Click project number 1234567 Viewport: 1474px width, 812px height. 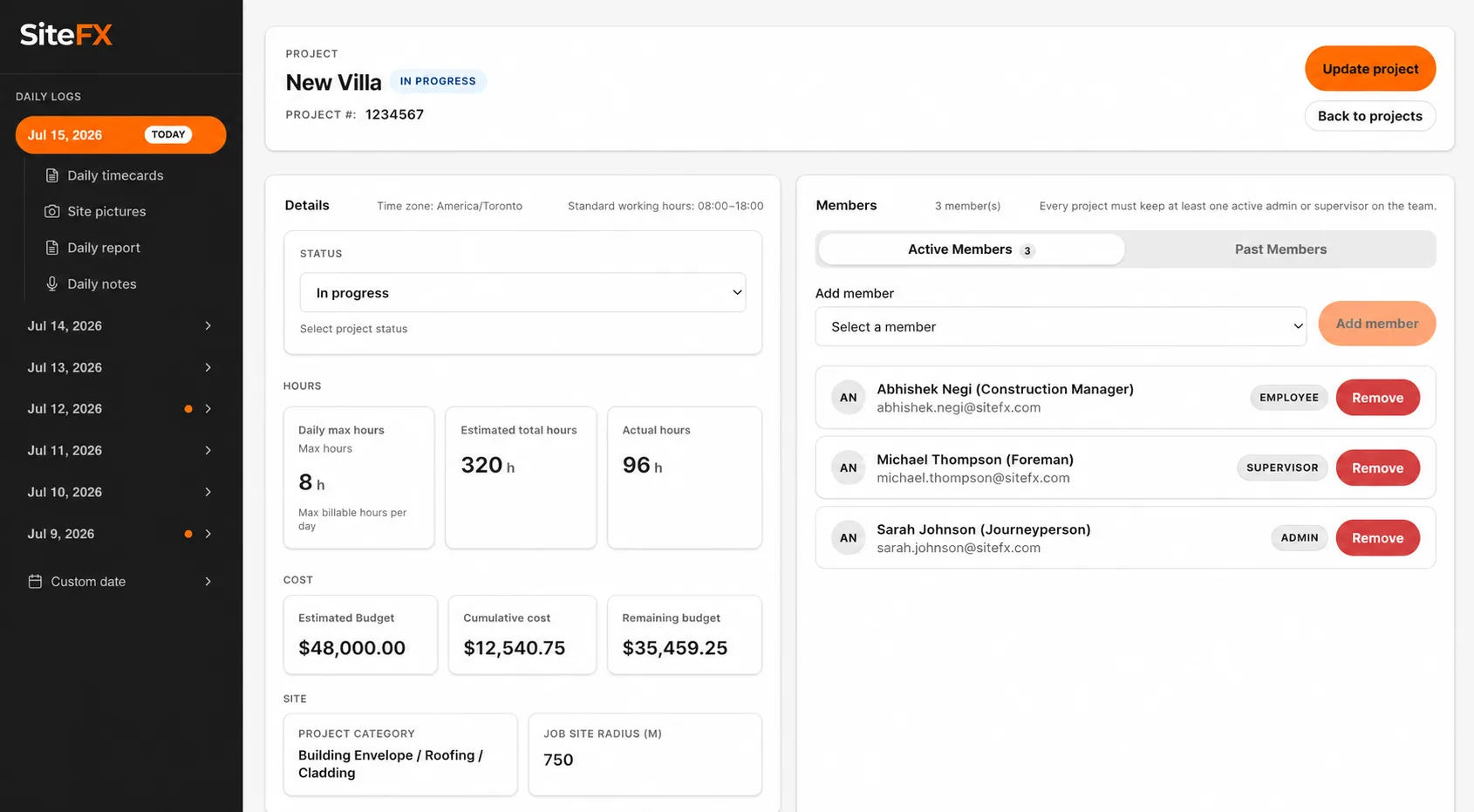pos(394,114)
